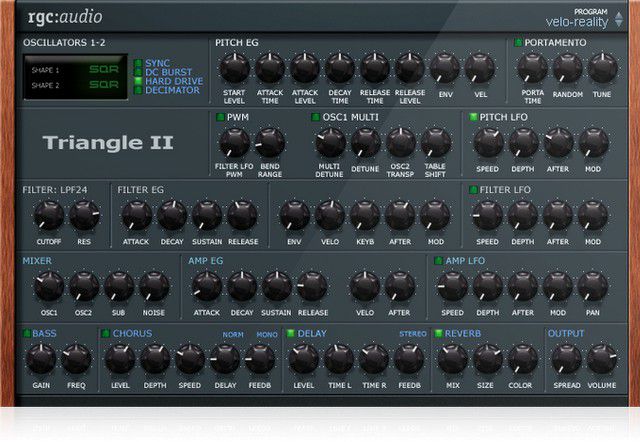Toggle the FILTER LFO LED
The width and height of the screenshot is (640, 442).
(x=473, y=190)
